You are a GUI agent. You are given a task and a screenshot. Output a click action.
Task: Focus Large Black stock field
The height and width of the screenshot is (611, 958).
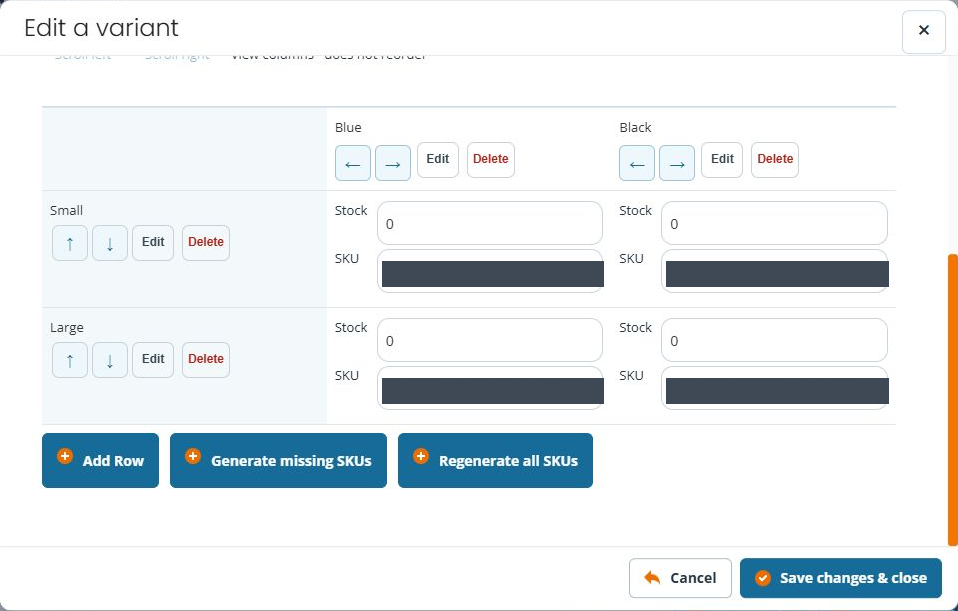coord(774,340)
